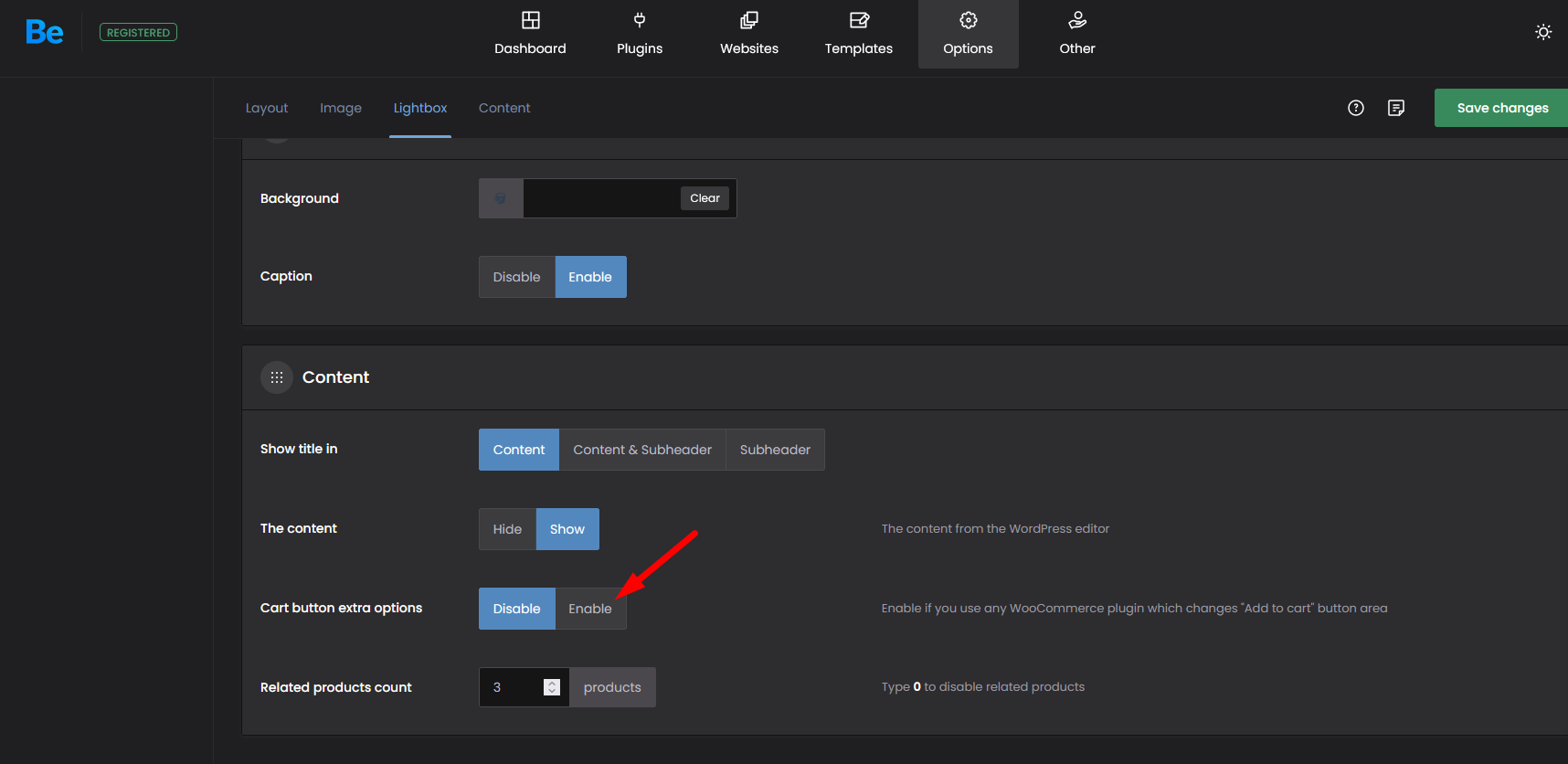
Task: Open the Templates section
Action: pyautogui.click(x=859, y=34)
